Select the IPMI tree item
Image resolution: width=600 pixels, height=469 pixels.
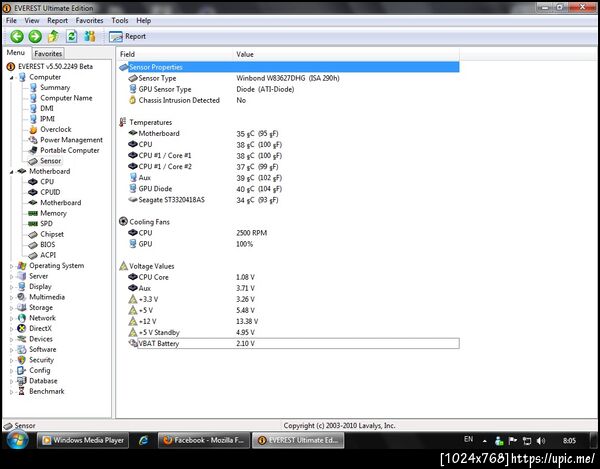pos(47,119)
